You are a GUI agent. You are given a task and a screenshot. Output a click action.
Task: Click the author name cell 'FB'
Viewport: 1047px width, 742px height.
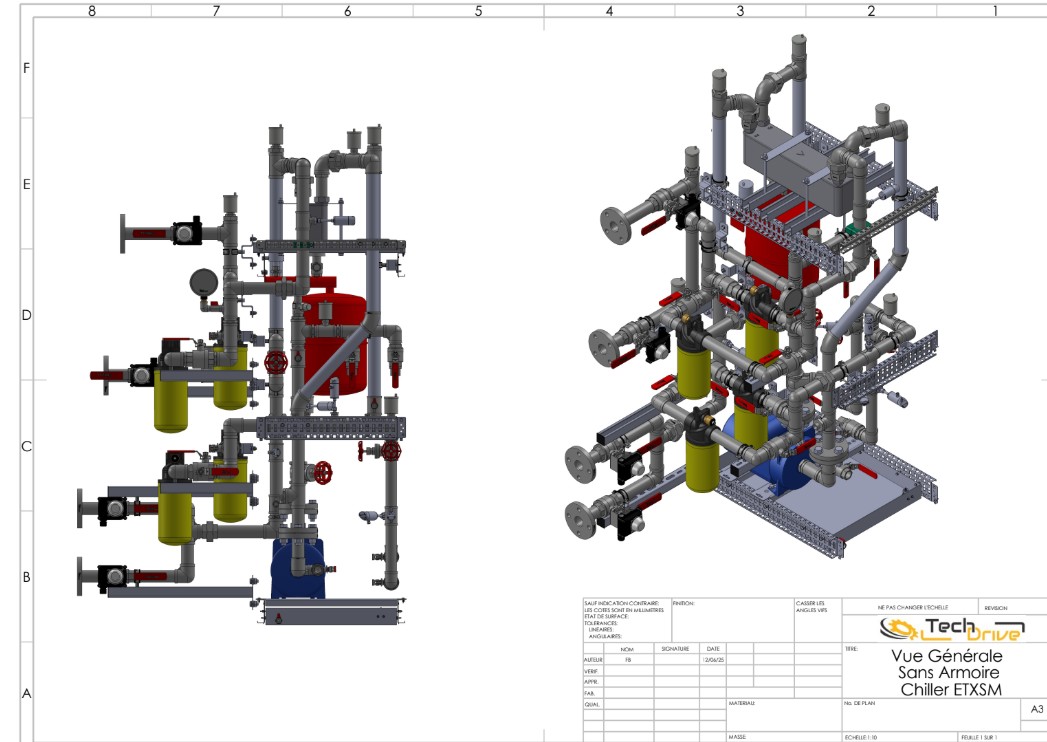point(628,660)
